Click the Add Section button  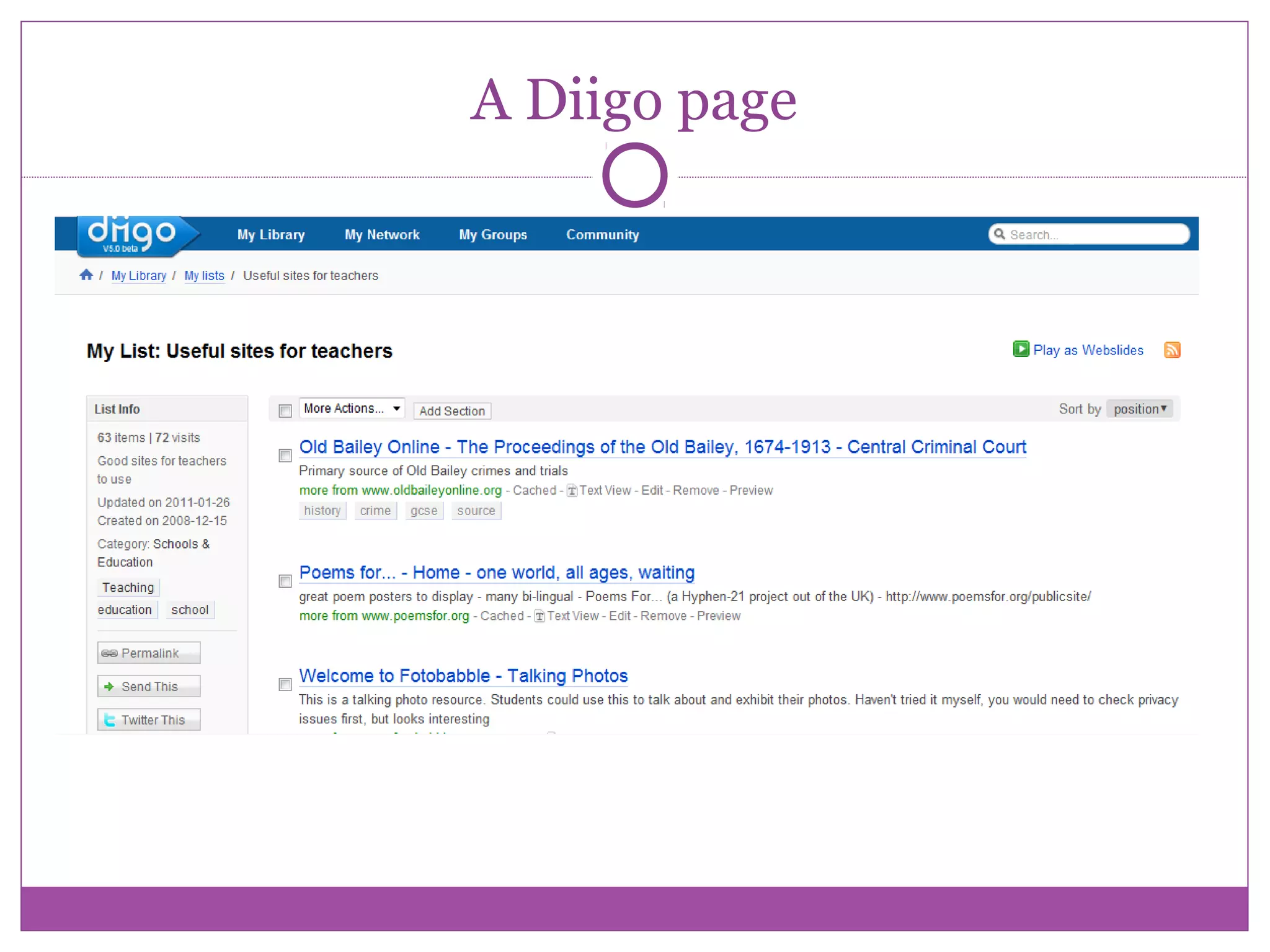[x=452, y=411]
